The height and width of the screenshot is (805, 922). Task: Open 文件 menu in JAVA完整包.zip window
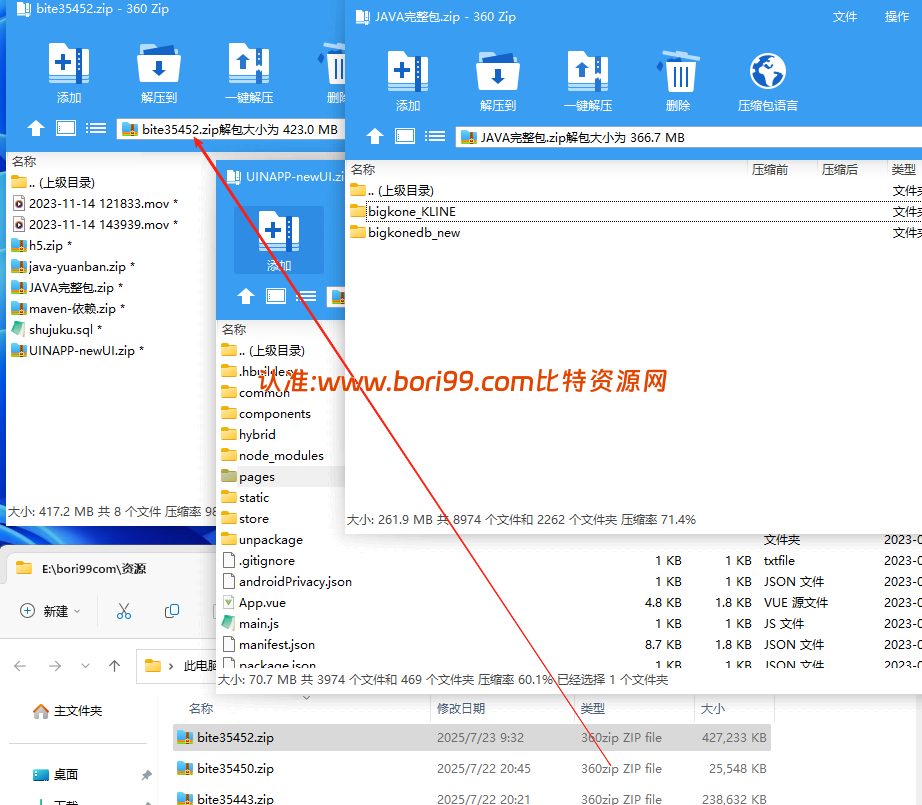[x=844, y=17]
